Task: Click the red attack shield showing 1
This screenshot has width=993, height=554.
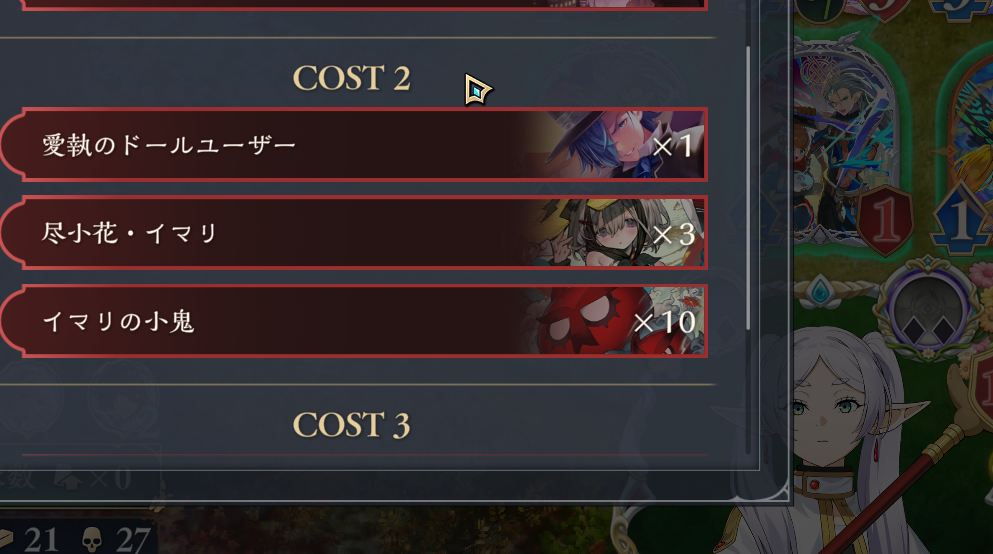Action: pos(885,220)
